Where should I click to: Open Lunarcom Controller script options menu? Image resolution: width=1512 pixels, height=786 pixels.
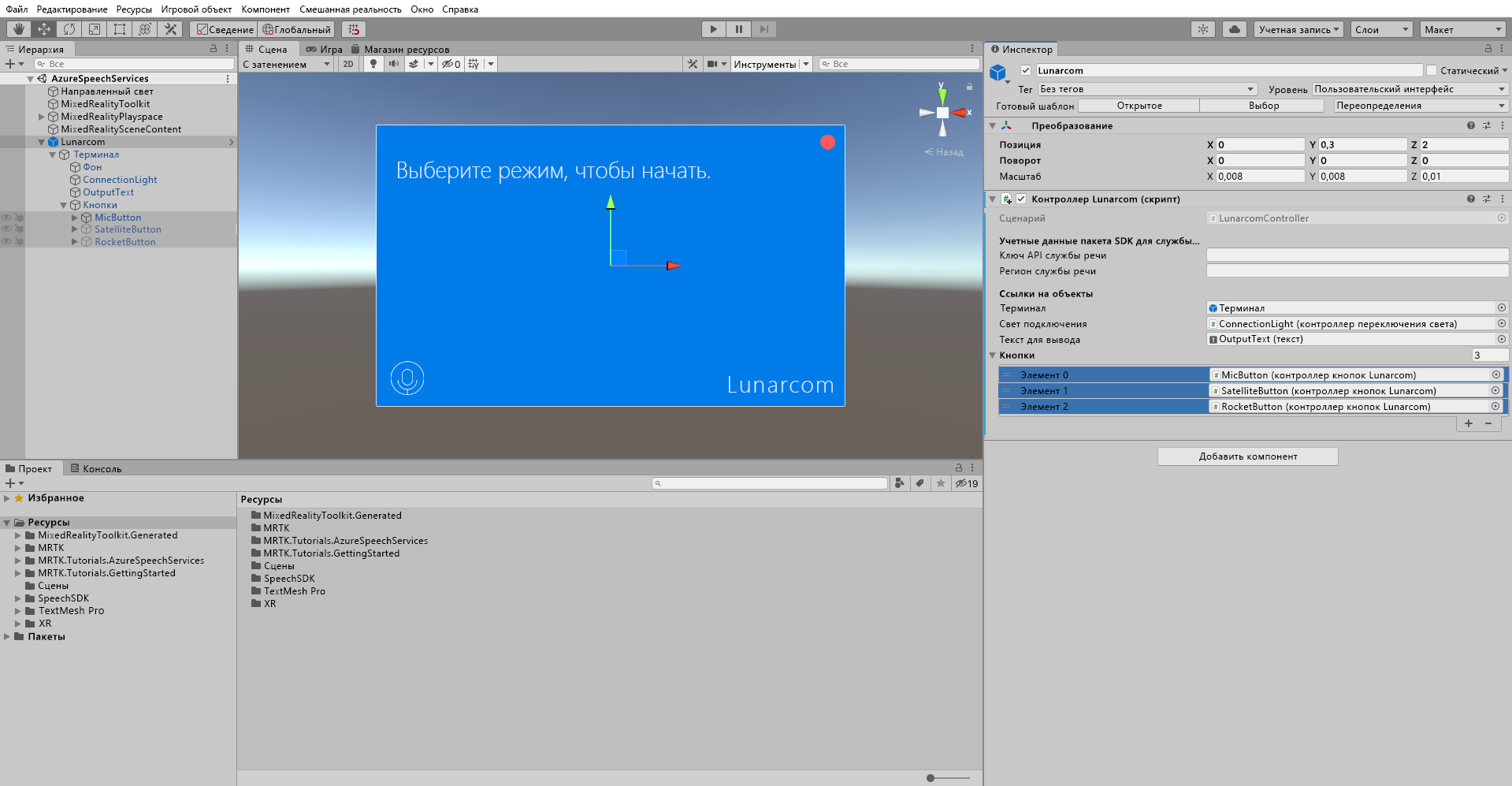pyautogui.click(x=1503, y=199)
